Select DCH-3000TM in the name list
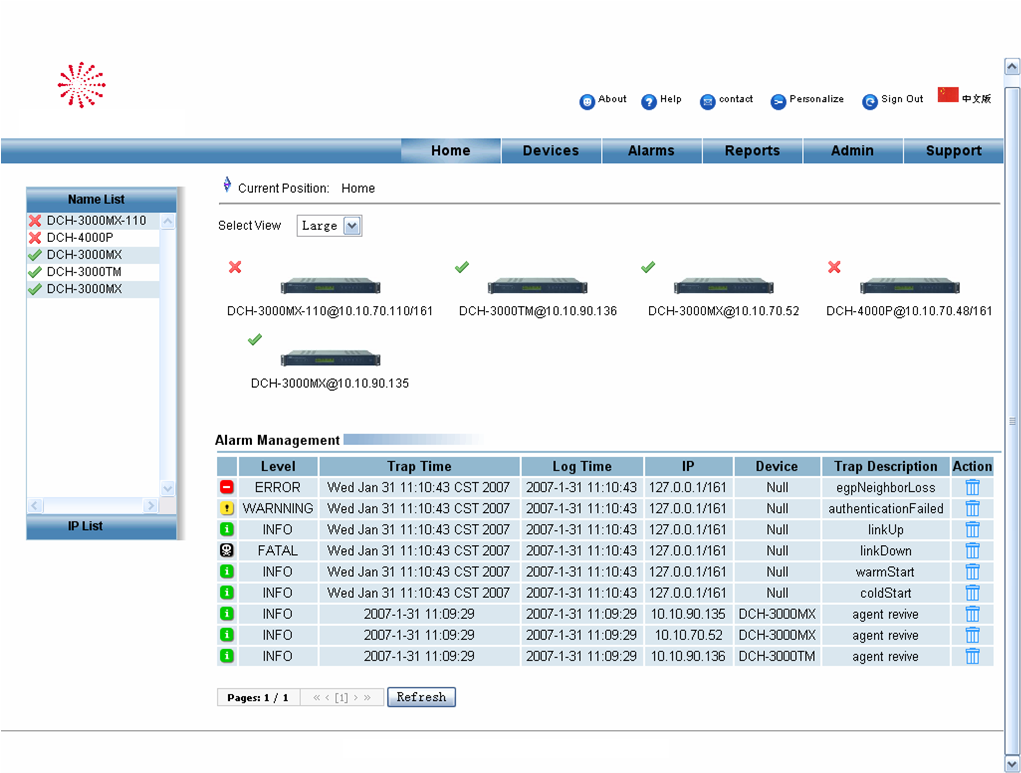 84,272
